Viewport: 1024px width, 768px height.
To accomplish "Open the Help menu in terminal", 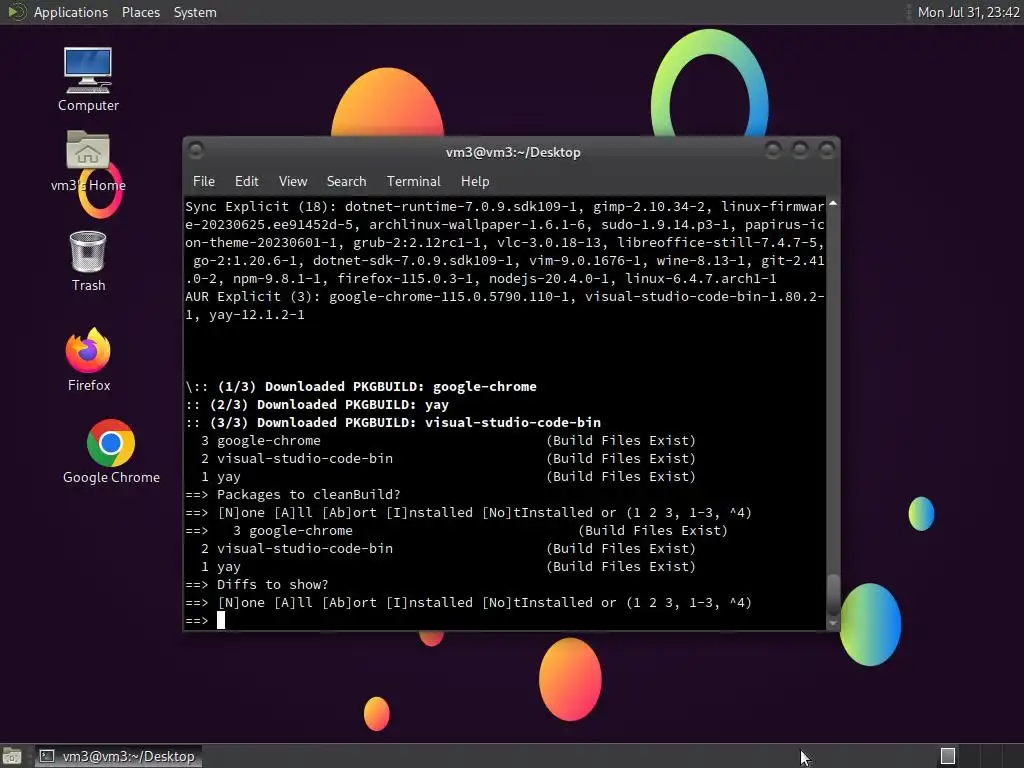I will (x=475, y=181).
